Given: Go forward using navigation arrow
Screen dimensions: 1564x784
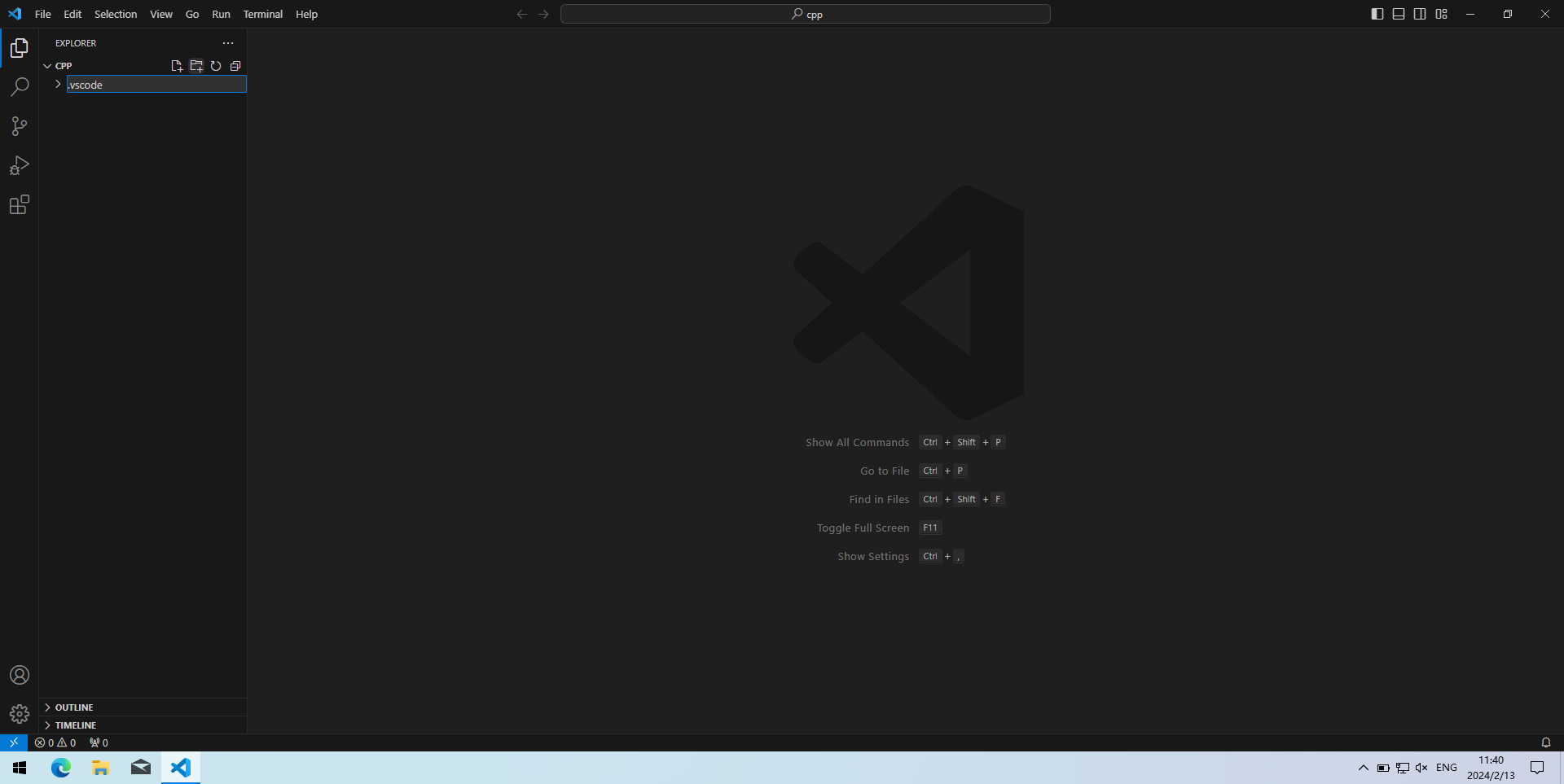Looking at the screenshot, I should tap(543, 14).
